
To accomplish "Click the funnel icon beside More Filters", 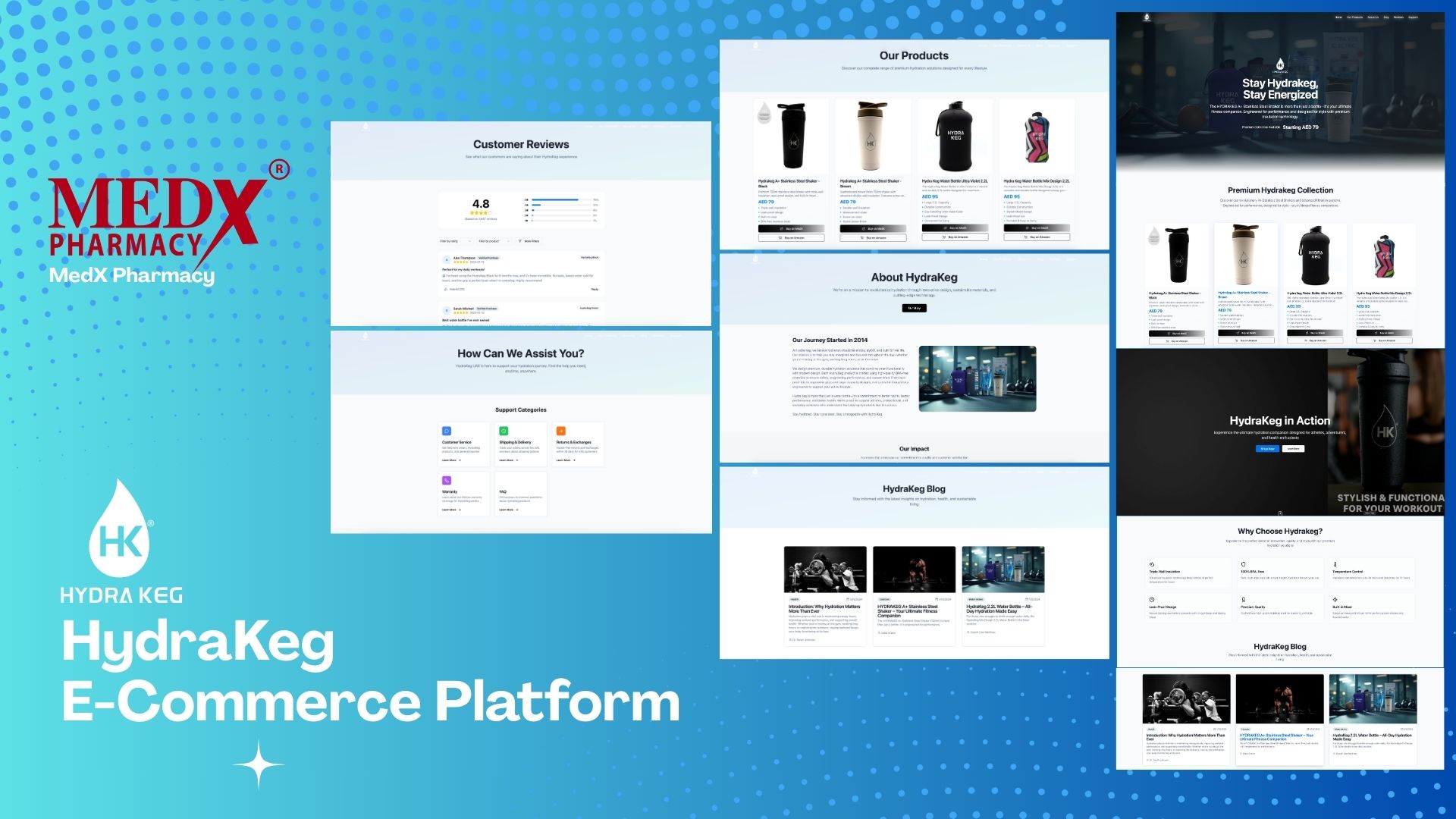I will [519, 241].
